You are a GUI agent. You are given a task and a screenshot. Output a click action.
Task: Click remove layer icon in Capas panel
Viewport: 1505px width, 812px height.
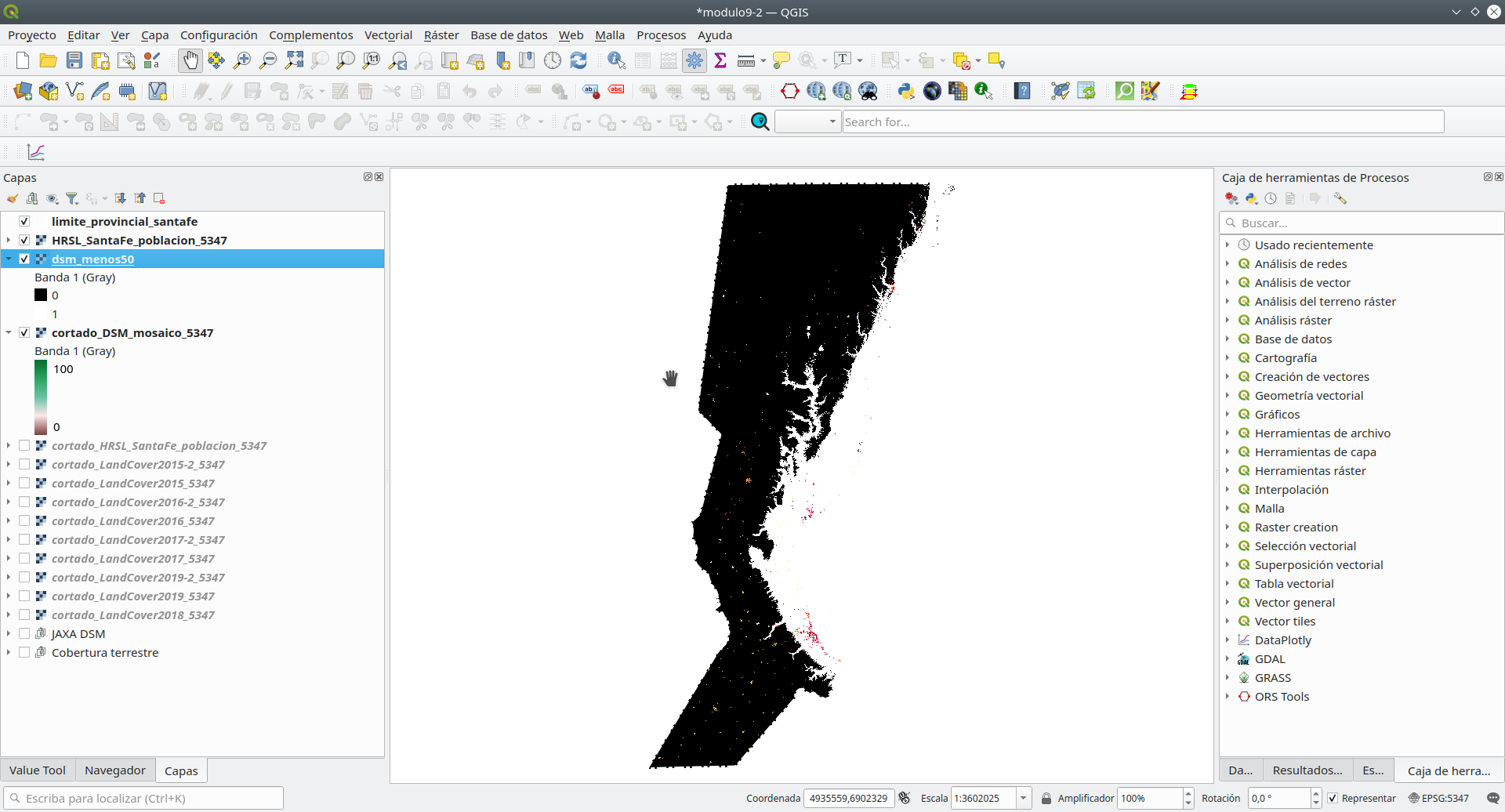click(x=159, y=198)
